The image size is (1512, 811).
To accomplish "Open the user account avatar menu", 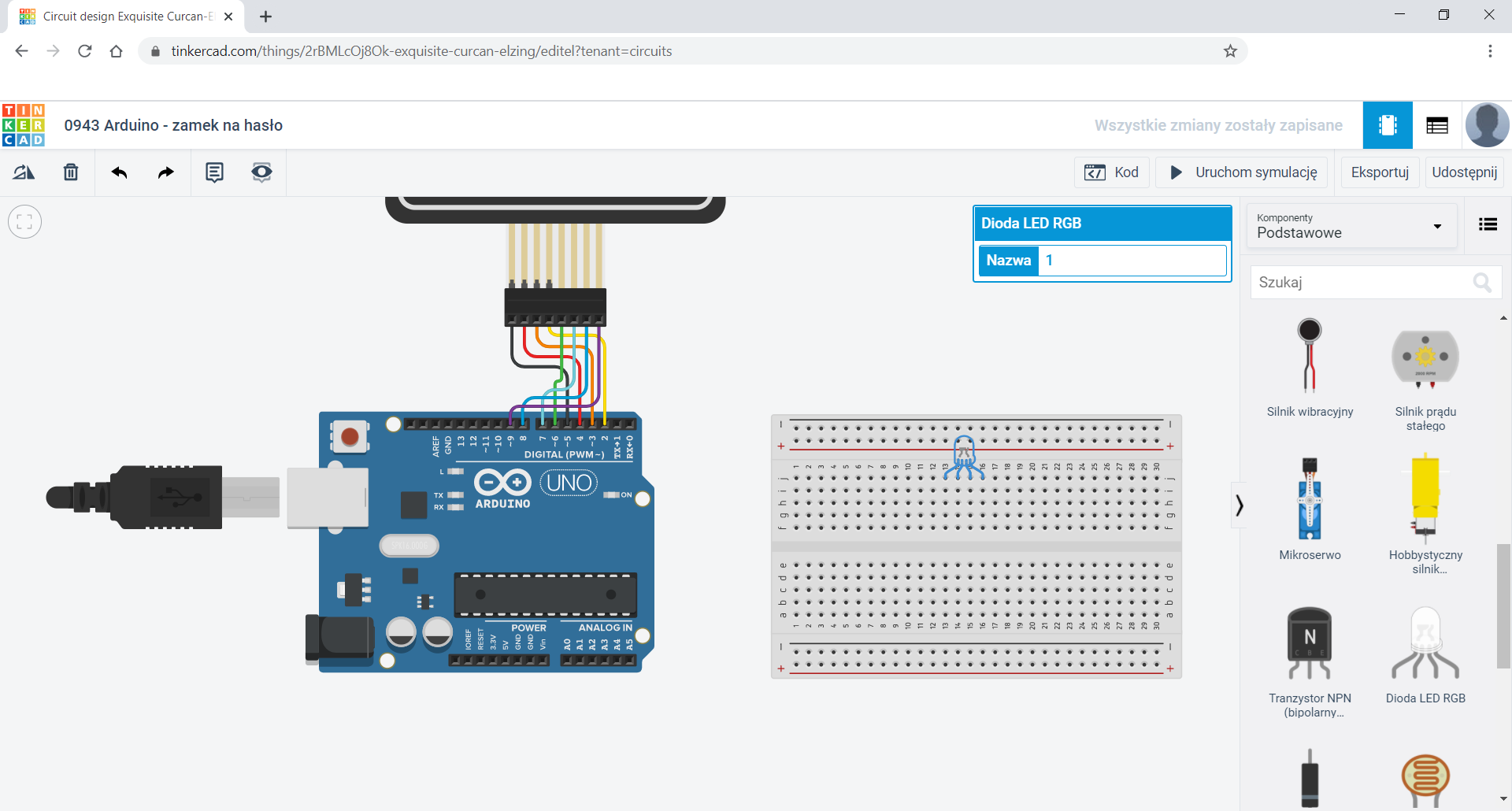I will click(x=1487, y=124).
